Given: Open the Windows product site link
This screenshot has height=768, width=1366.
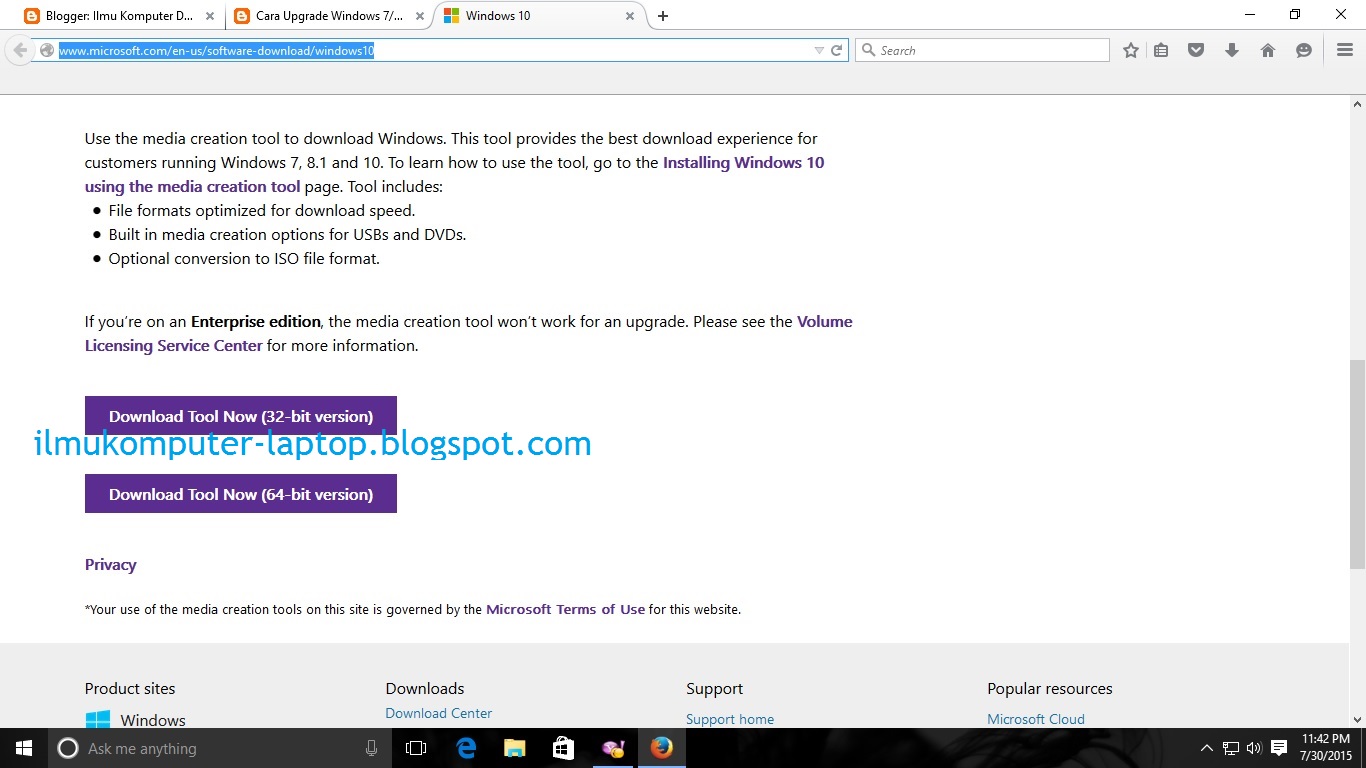Looking at the screenshot, I should coord(135,720).
